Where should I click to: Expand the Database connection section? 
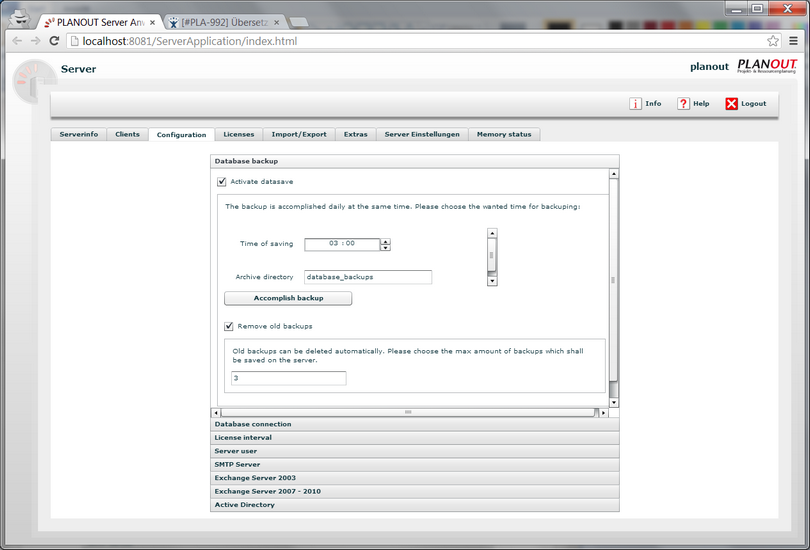415,424
